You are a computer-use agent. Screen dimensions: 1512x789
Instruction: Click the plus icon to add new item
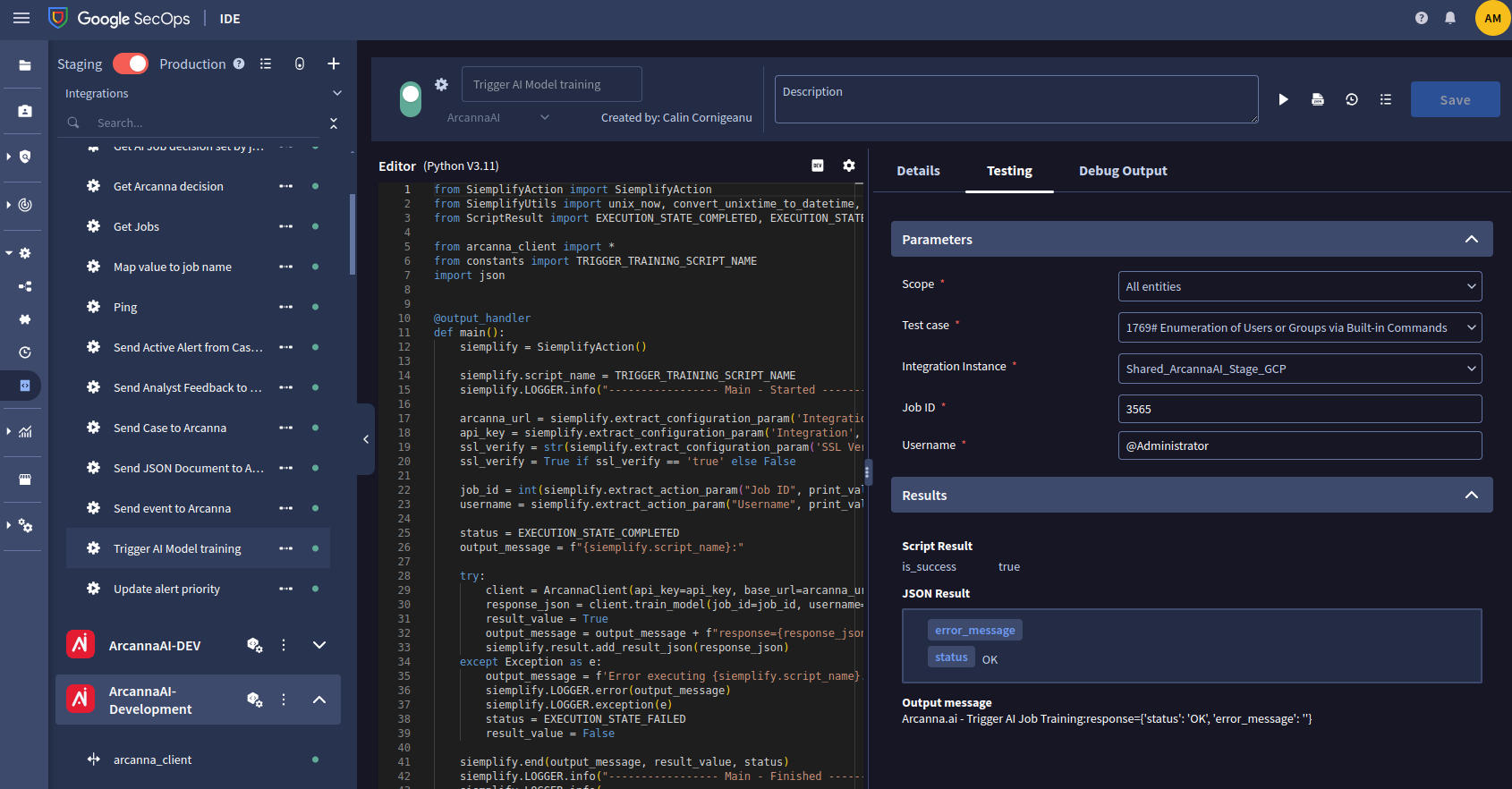(334, 64)
